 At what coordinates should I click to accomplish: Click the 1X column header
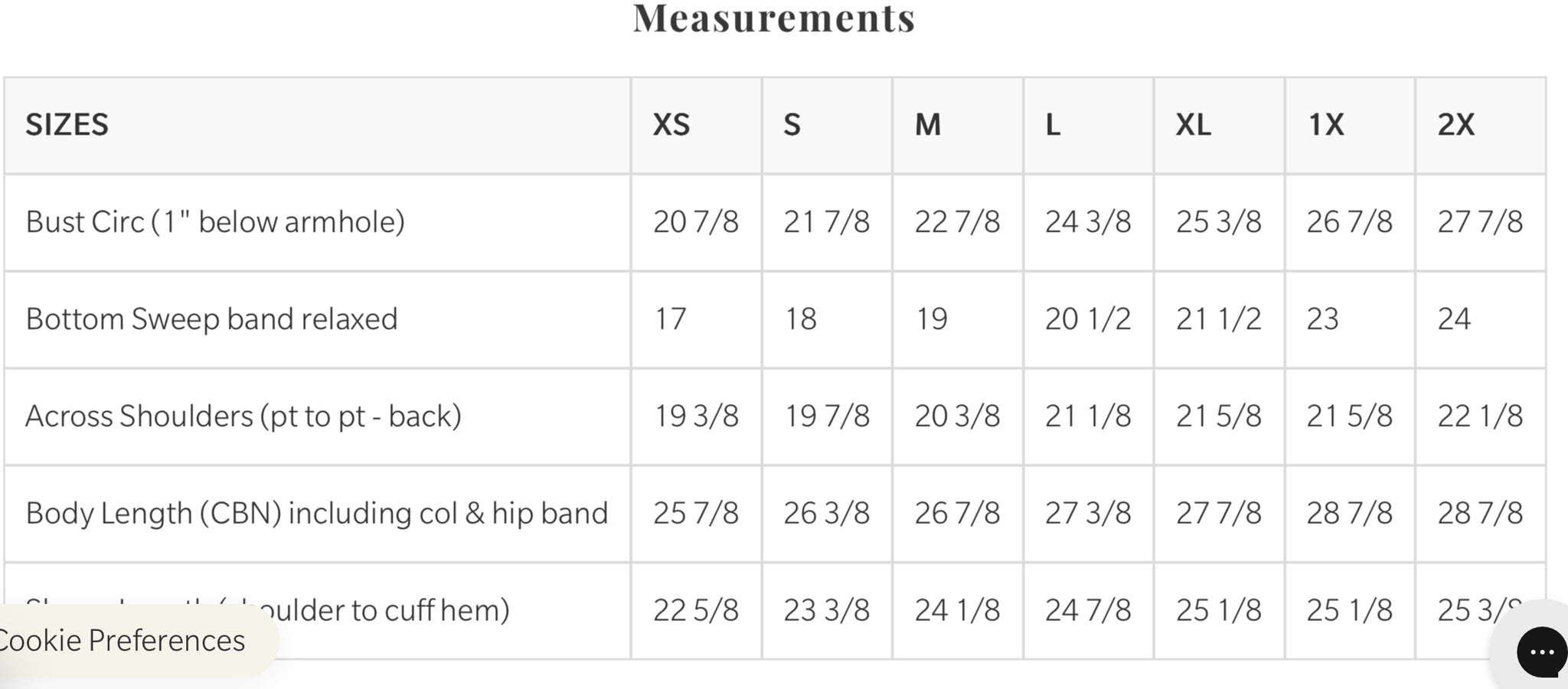click(1325, 125)
